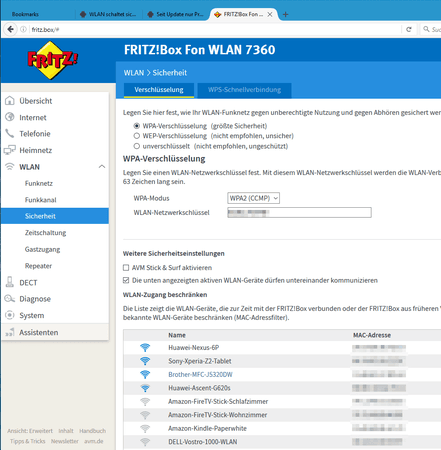Open avm.de link in footer
441x450 pixels.
94,441
